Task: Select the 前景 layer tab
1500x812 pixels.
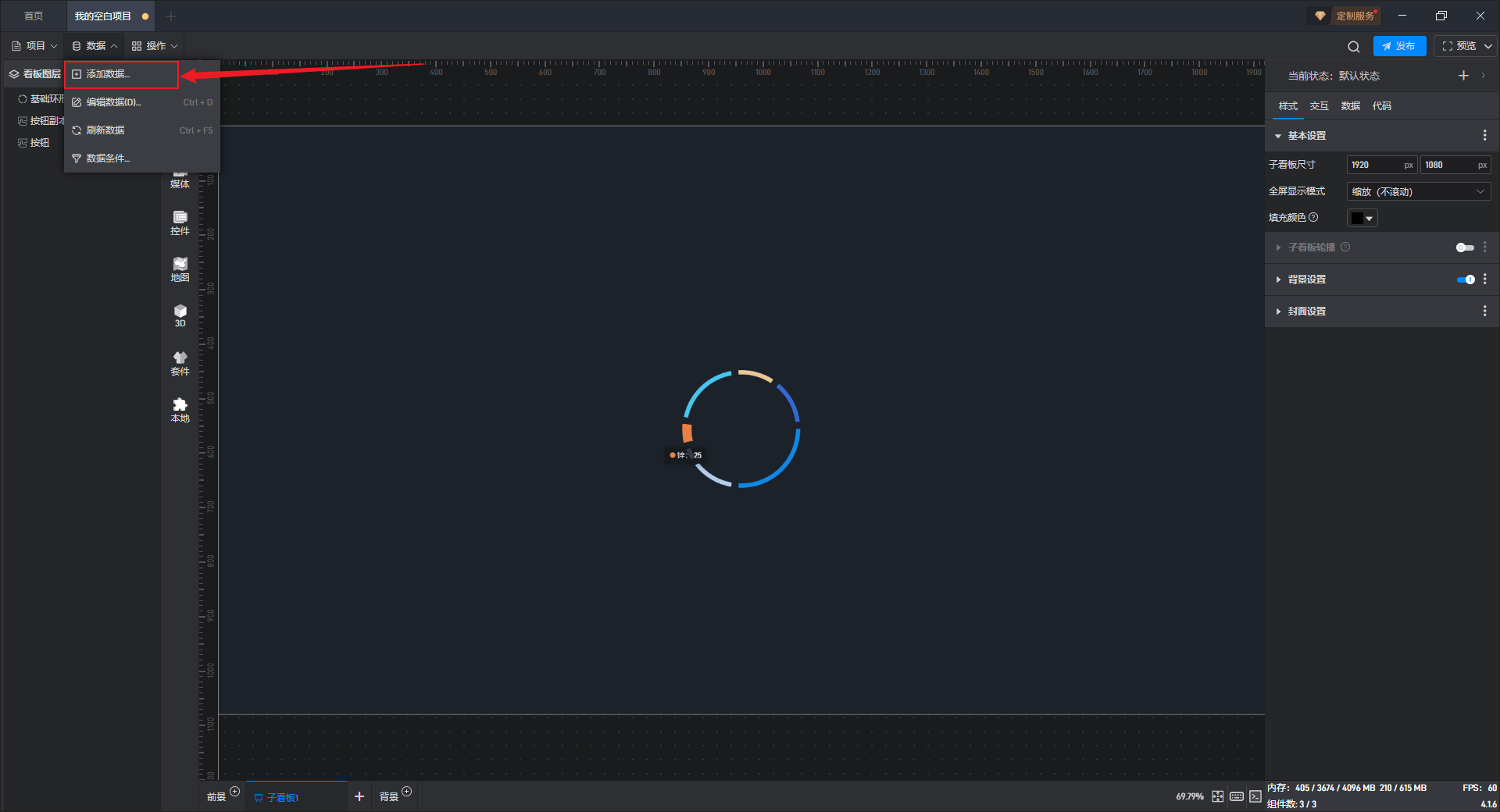Action: pos(216,797)
